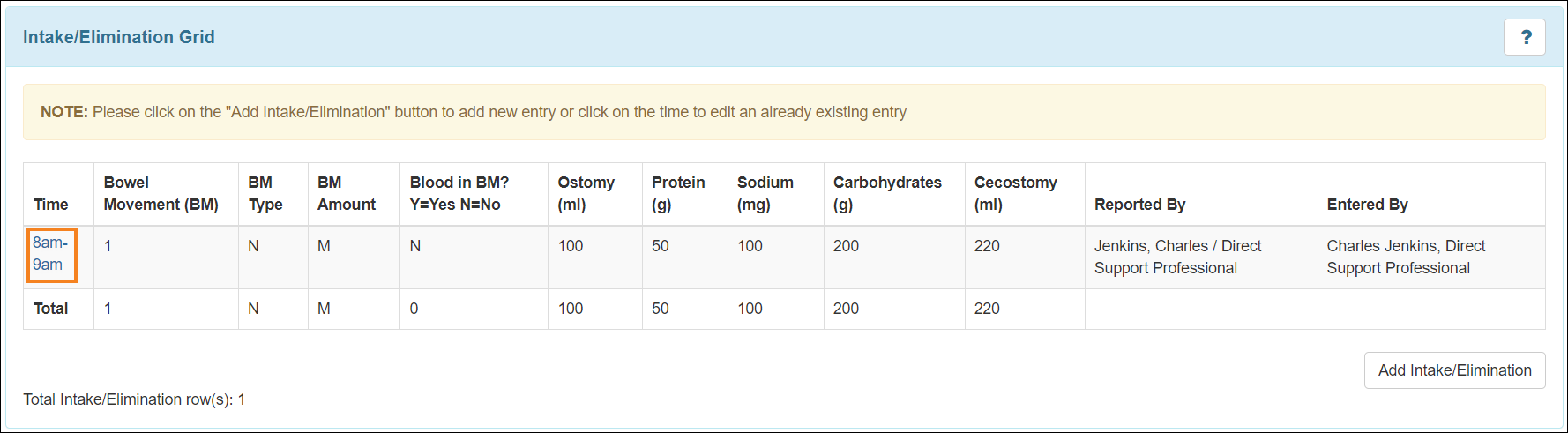Select the Cecostomy (ml) column header
The image size is (1568, 433).
click(1015, 194)
